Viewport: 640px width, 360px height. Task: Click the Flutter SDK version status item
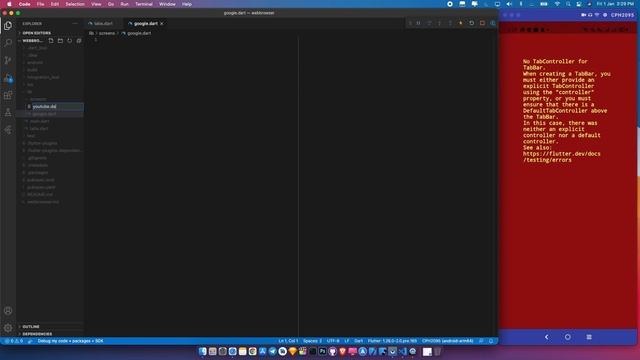392,341
